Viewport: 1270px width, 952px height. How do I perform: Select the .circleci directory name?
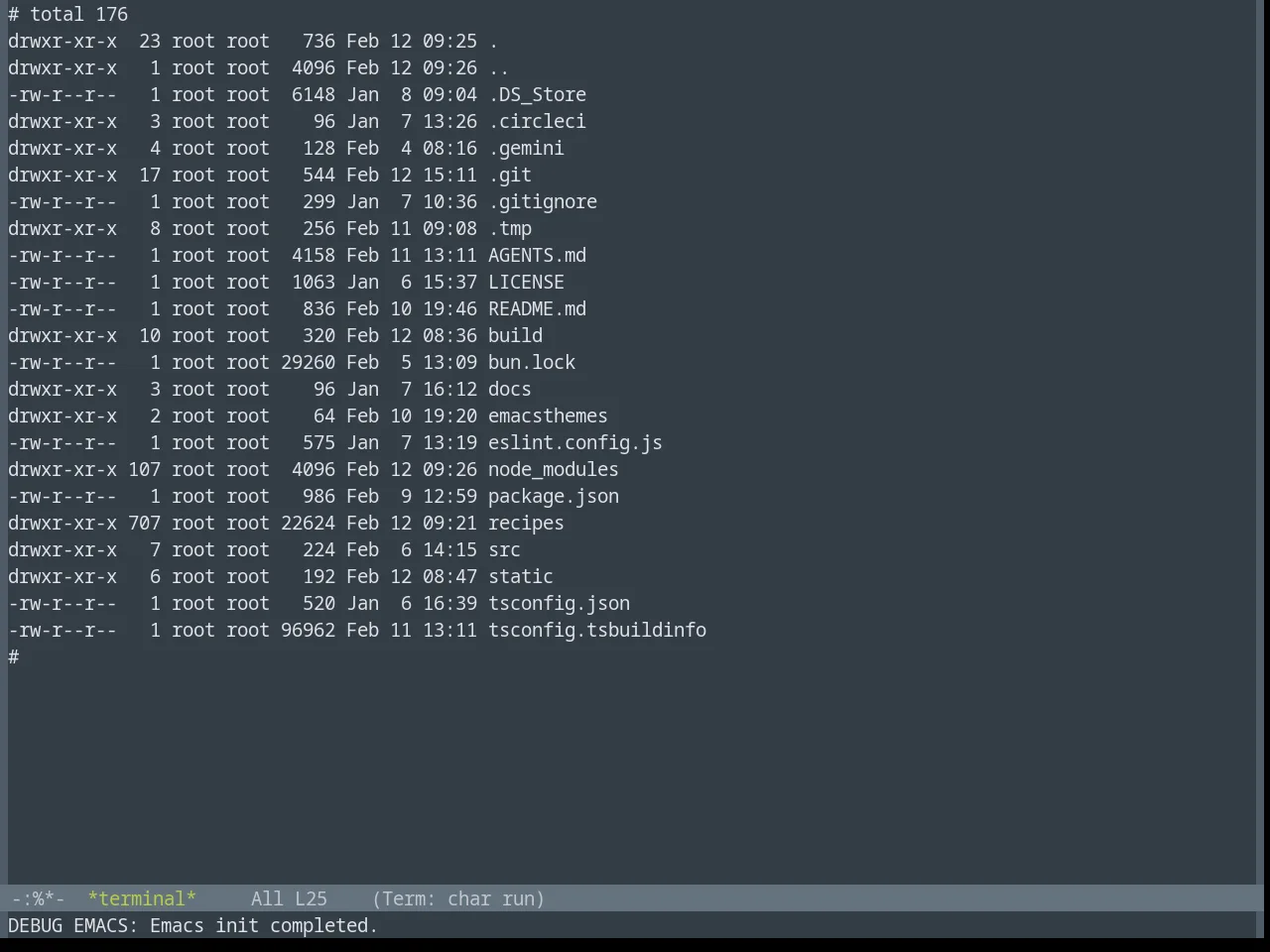[x=537, y=121]
